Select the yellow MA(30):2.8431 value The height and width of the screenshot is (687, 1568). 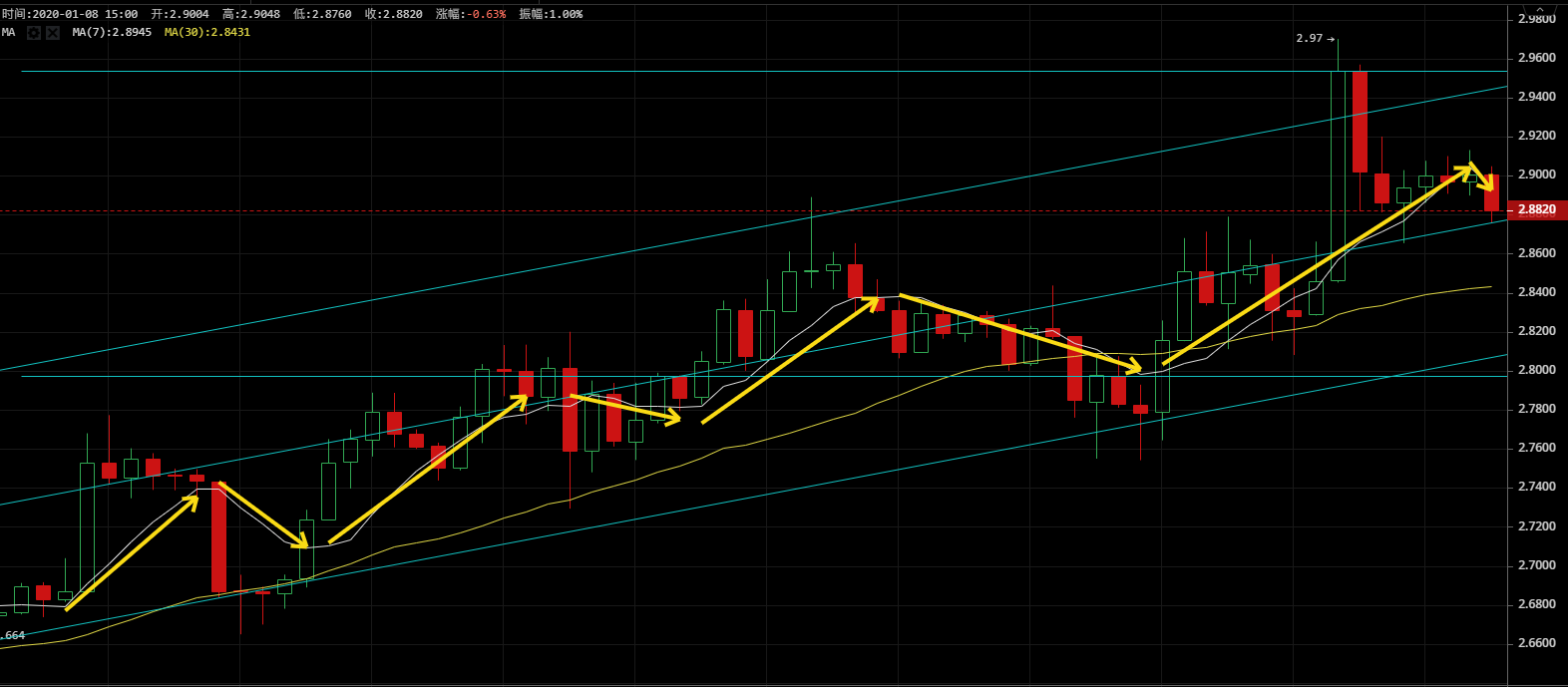tap(207, 32)
